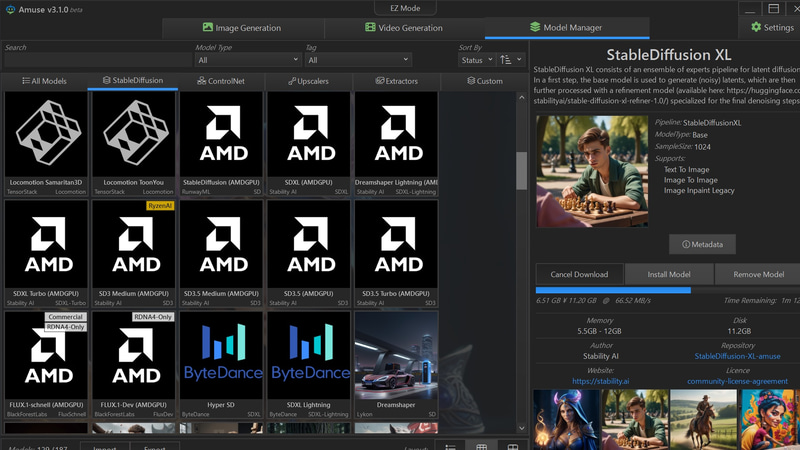
Task: Click the download speed text 66.52 MB/s
Action: point(633,301)
